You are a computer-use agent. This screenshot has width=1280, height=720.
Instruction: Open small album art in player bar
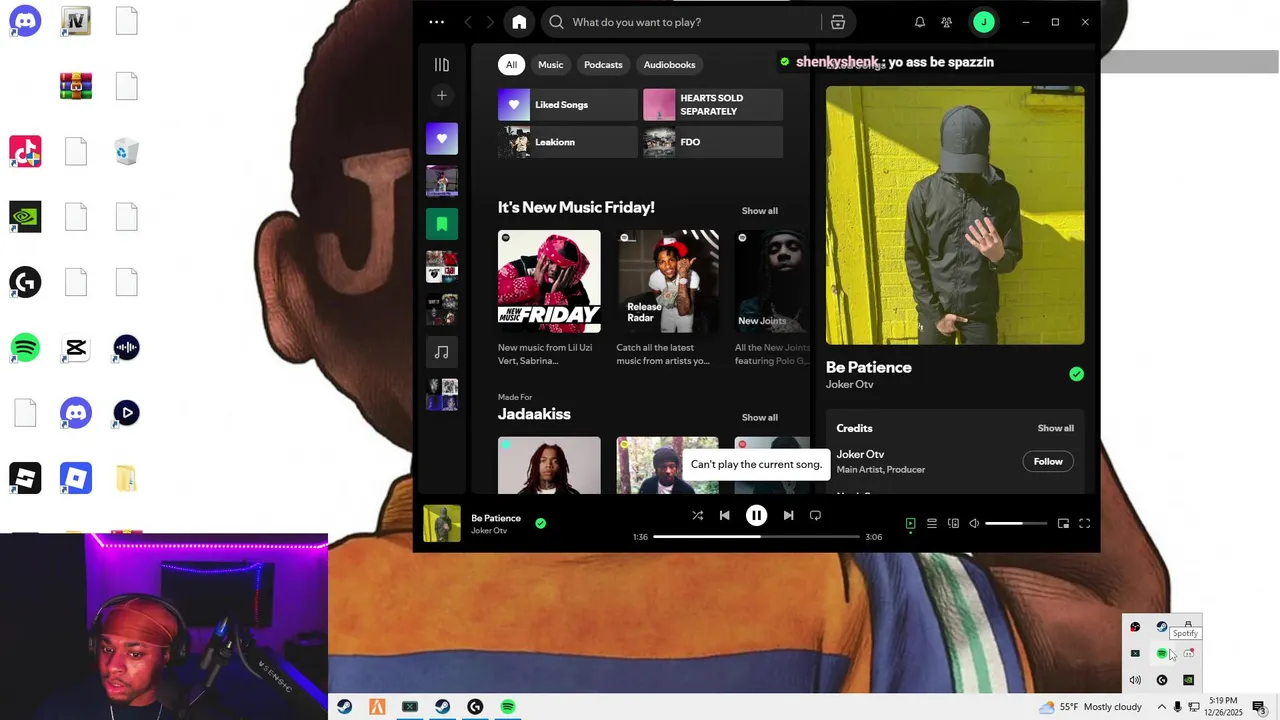pos(442,524)
